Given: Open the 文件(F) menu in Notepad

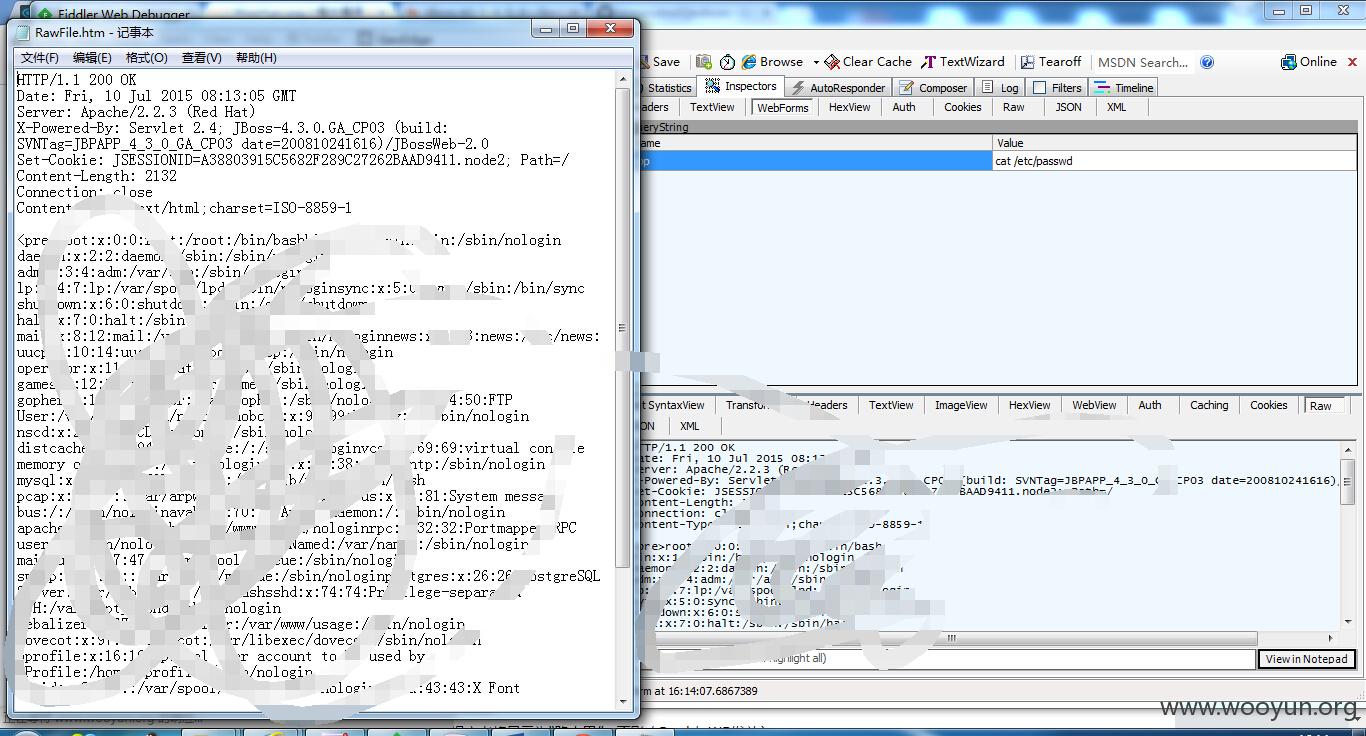Looking at the screenshot, I should tap(40, 58).
